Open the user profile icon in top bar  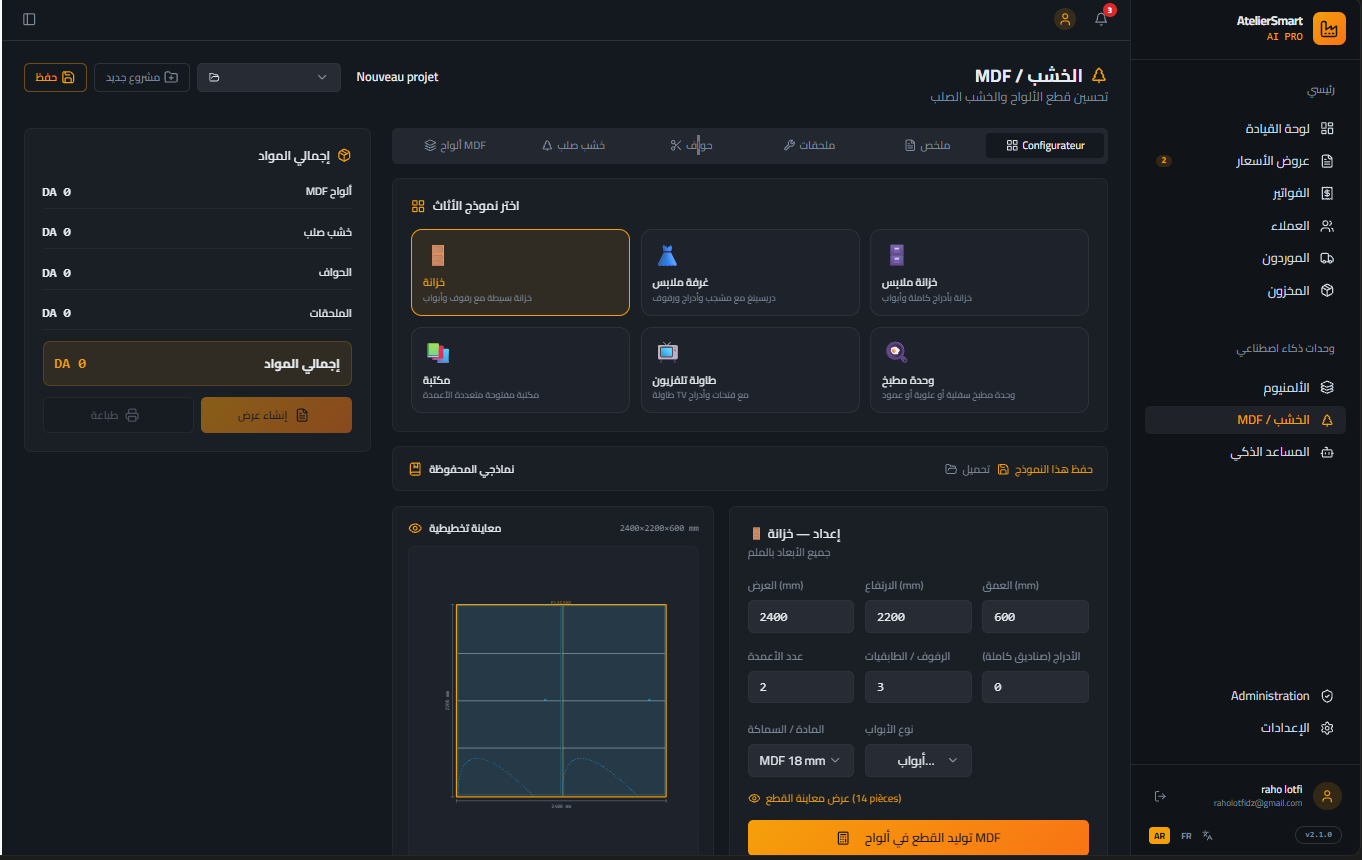[1065, 19]
